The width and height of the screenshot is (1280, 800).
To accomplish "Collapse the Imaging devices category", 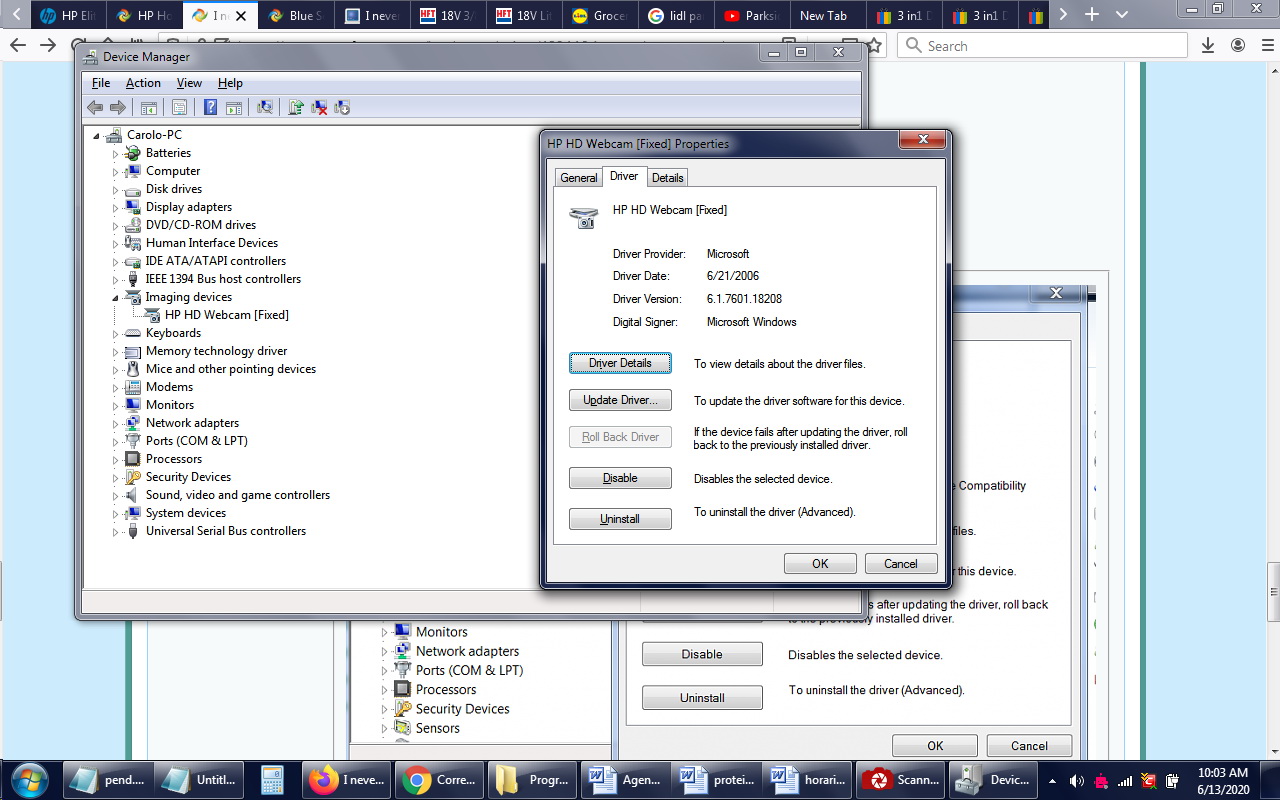I will pos(116,298).
